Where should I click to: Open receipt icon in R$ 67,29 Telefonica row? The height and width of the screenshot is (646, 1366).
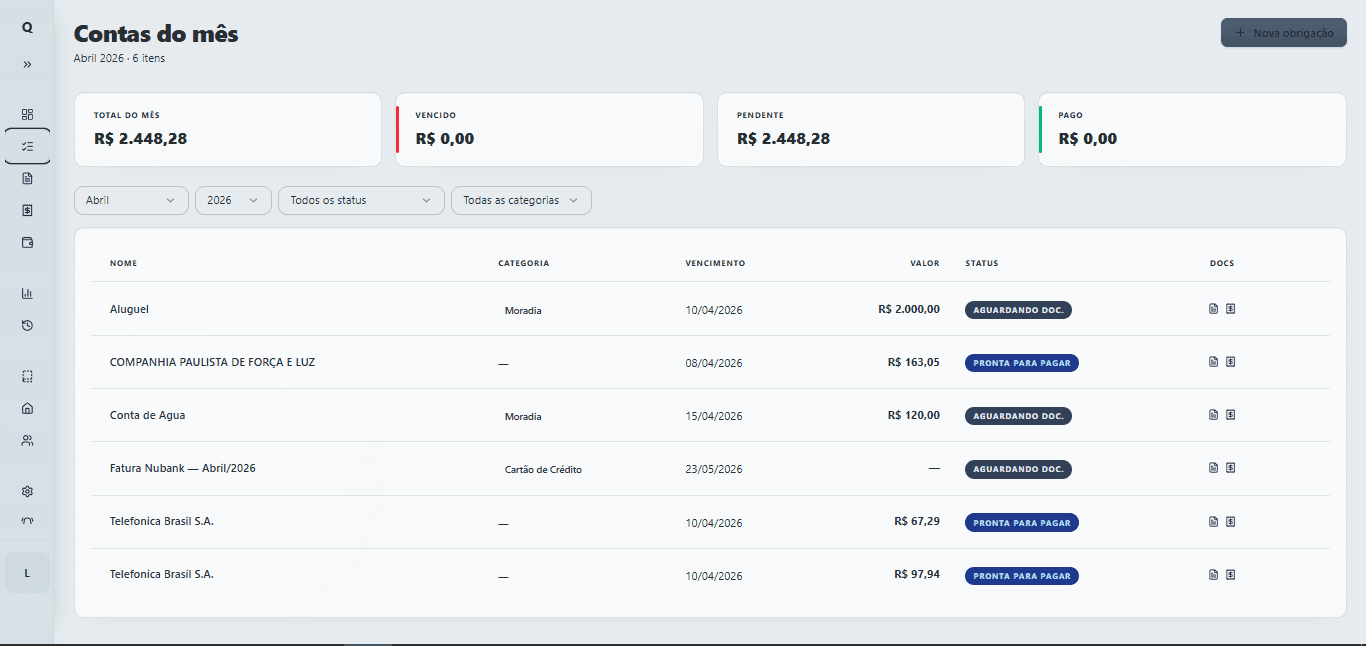pos(1231,521)
